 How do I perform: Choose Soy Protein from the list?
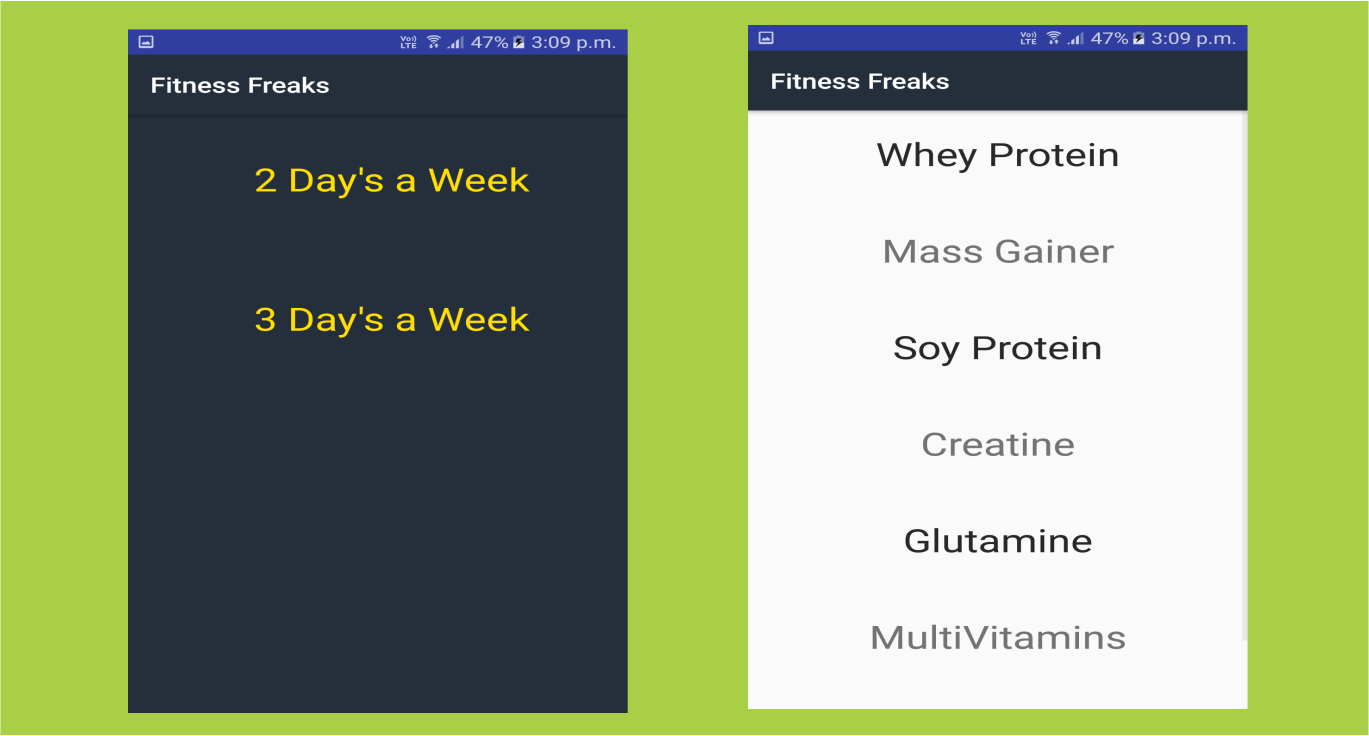point(998,348)
